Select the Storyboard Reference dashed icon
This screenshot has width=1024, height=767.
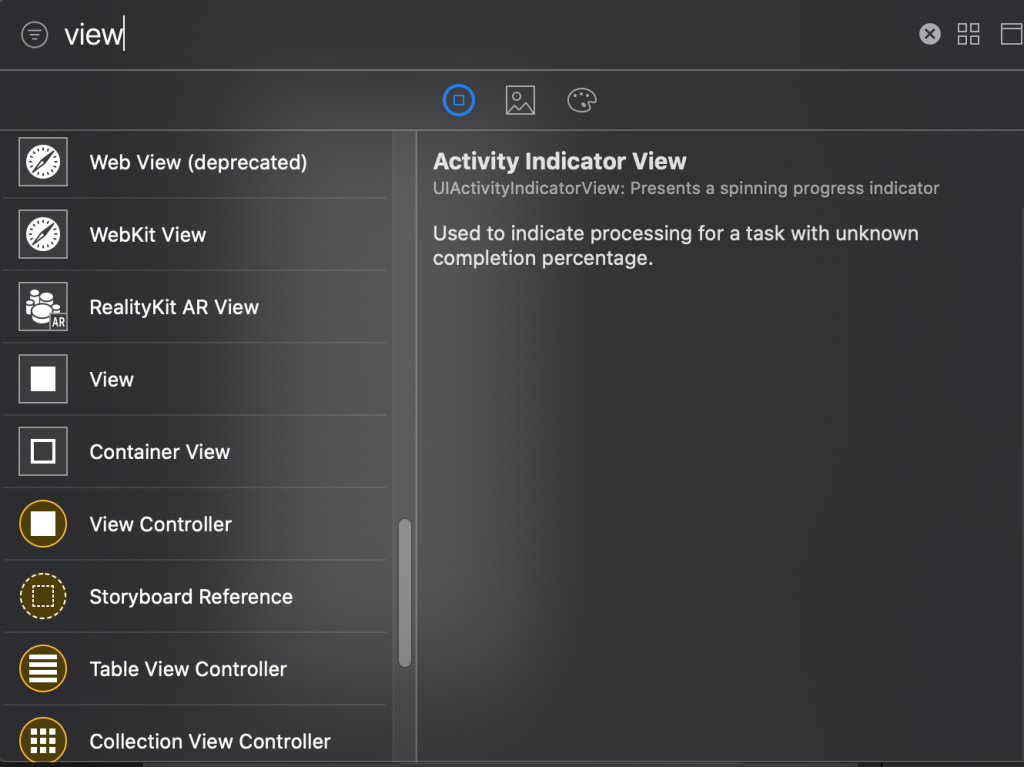coord(43,597)
